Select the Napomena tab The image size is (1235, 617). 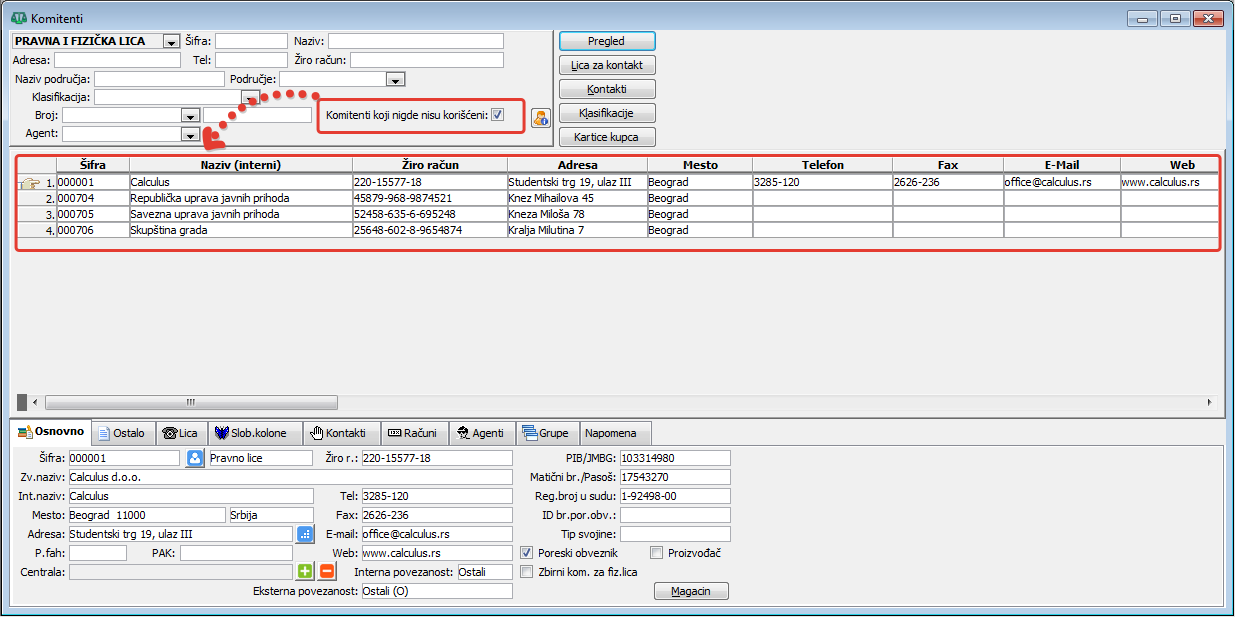click(x=615, y=433)
